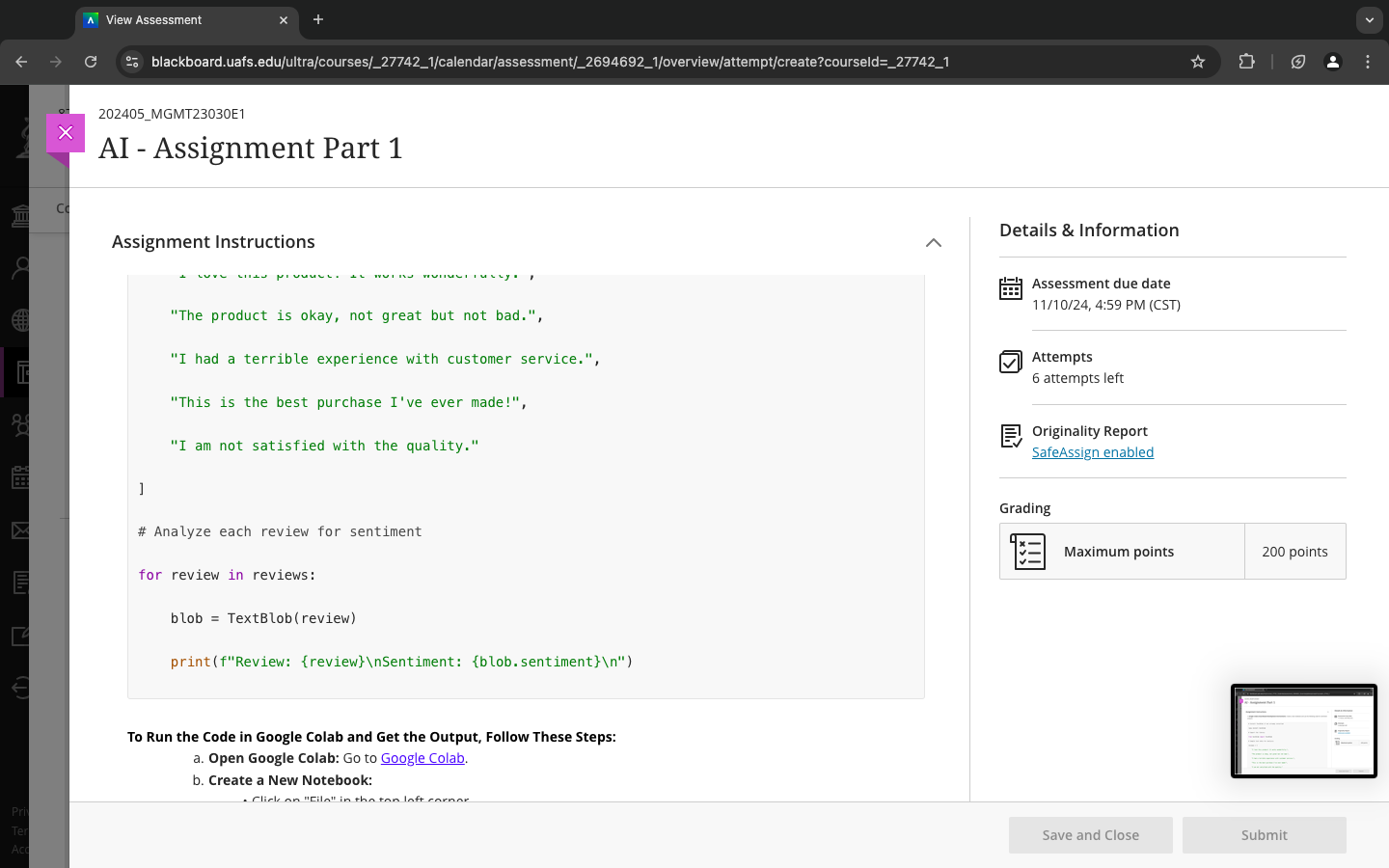Switch to the View Assessment tab
This screenshot has width=1389, height=868.
point(186,20)
